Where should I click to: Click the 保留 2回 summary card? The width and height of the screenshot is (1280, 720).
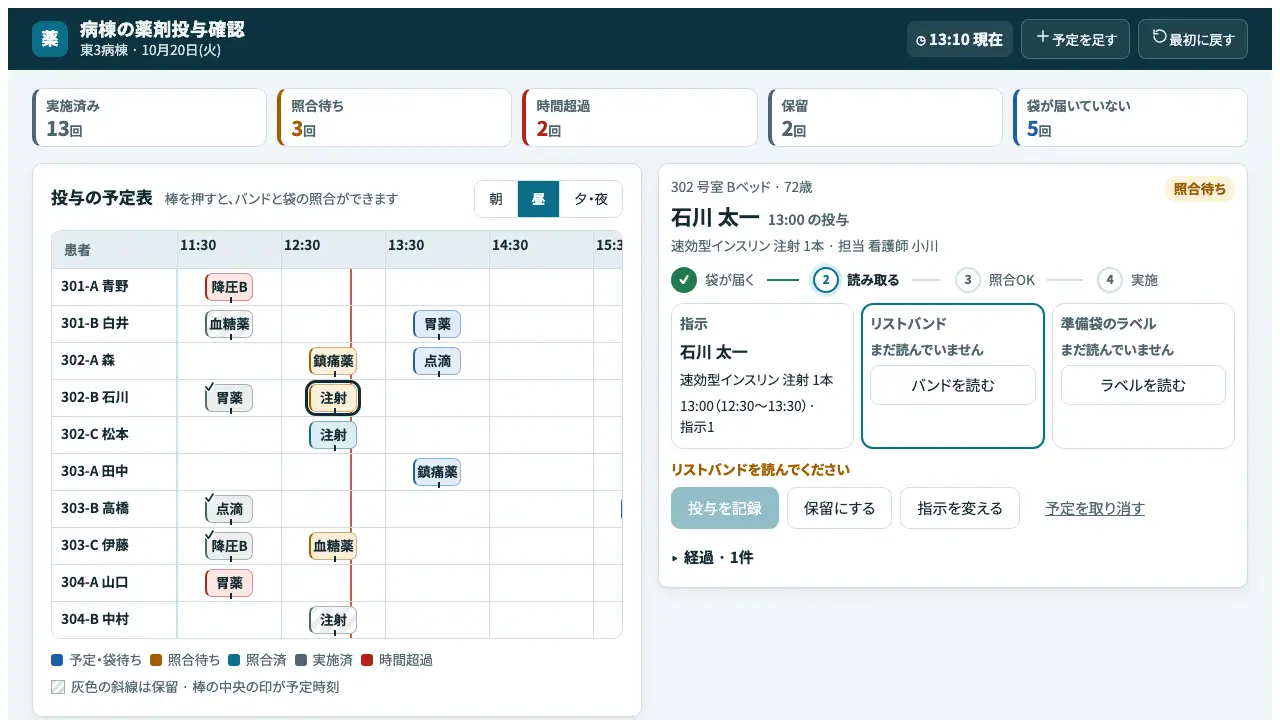click(x=885, y=118)
